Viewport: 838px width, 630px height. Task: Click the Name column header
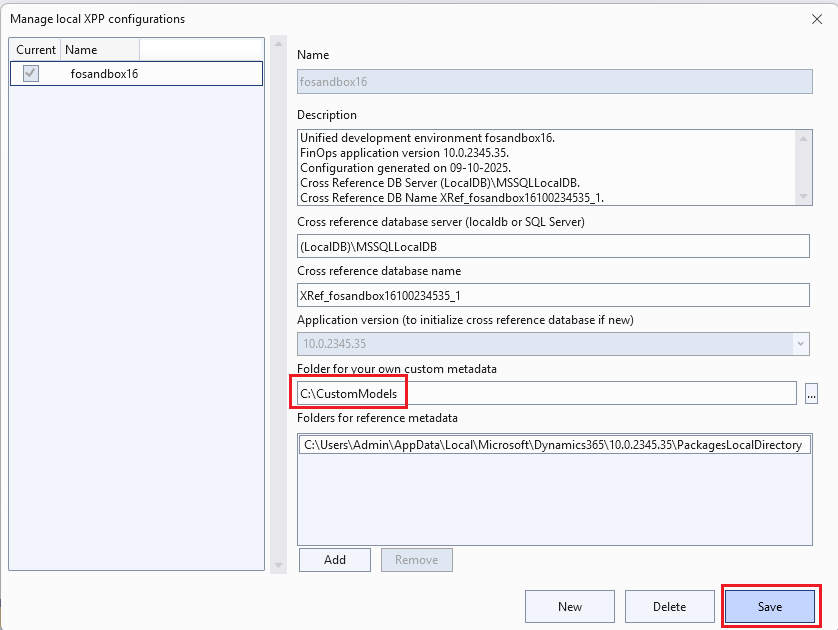pos(98,50)
